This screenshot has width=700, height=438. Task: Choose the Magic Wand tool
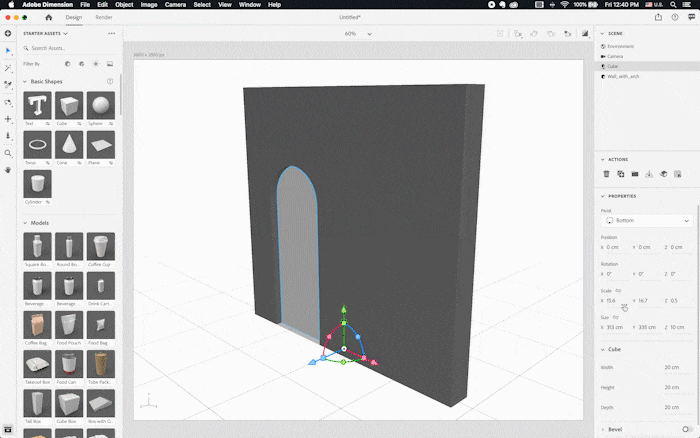8,68
